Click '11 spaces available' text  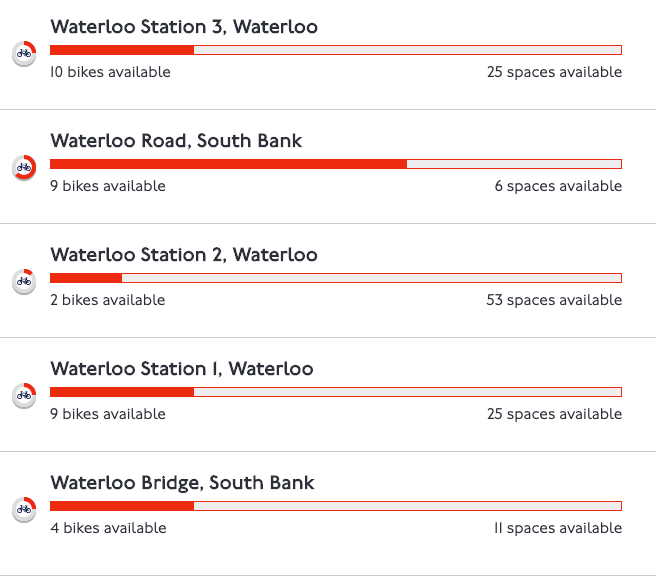point(557,528)
